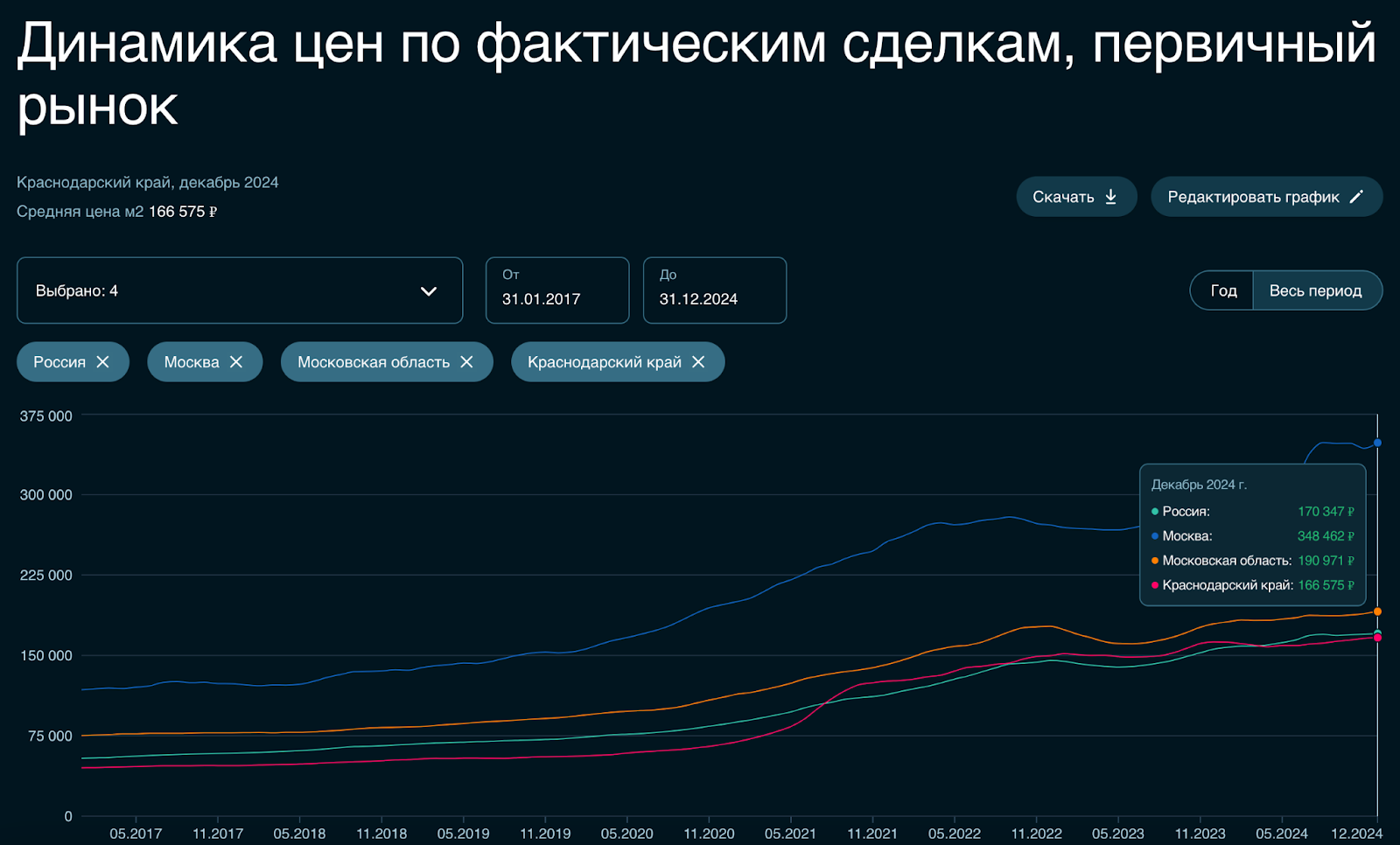Image resolution: width=1400 pixels, height=845 pixels.
Task: Click the download arrow icon on Скачать
Action: pos(1110,197)
